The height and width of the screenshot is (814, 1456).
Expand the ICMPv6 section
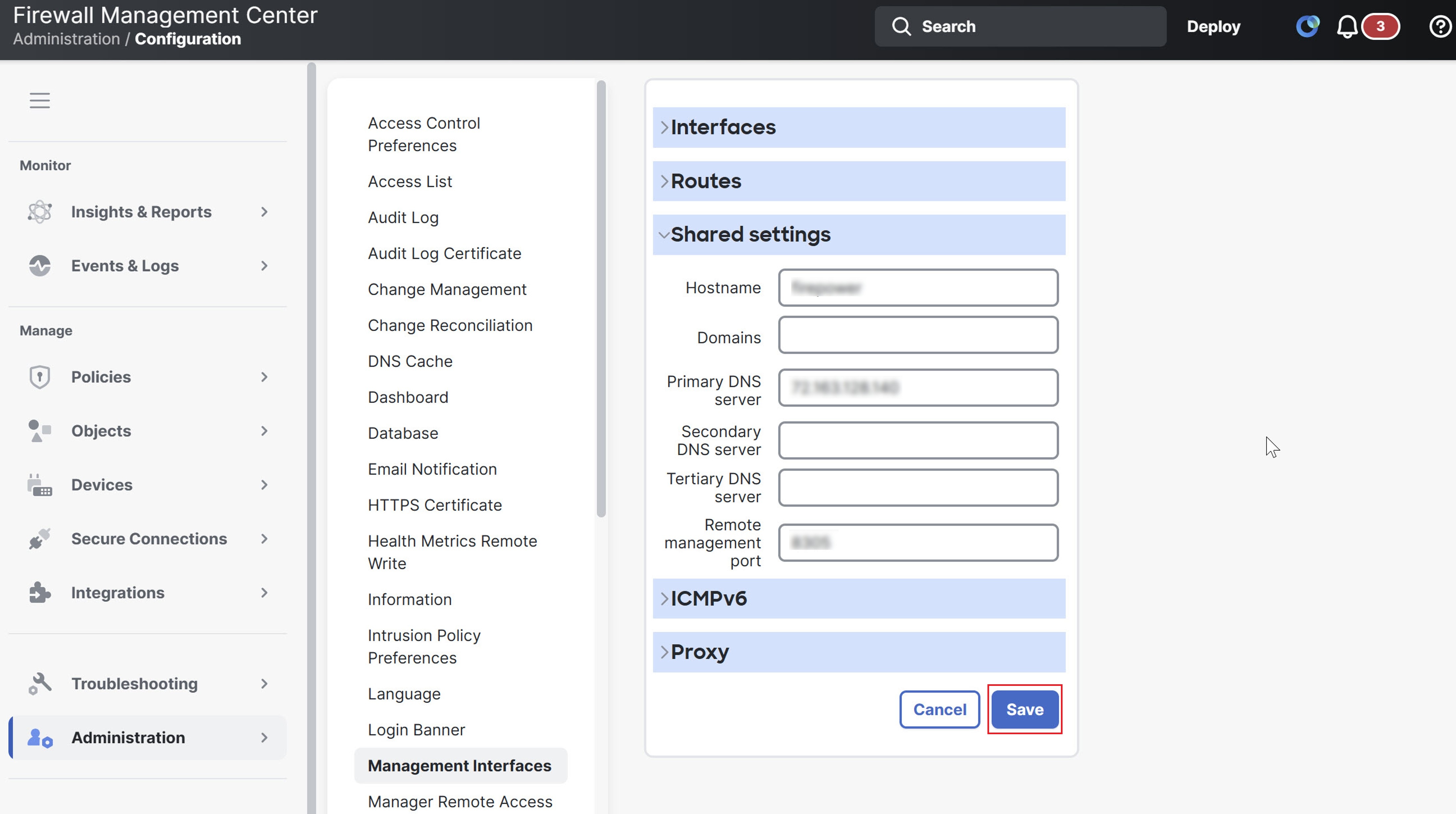[x=709, y=598]
